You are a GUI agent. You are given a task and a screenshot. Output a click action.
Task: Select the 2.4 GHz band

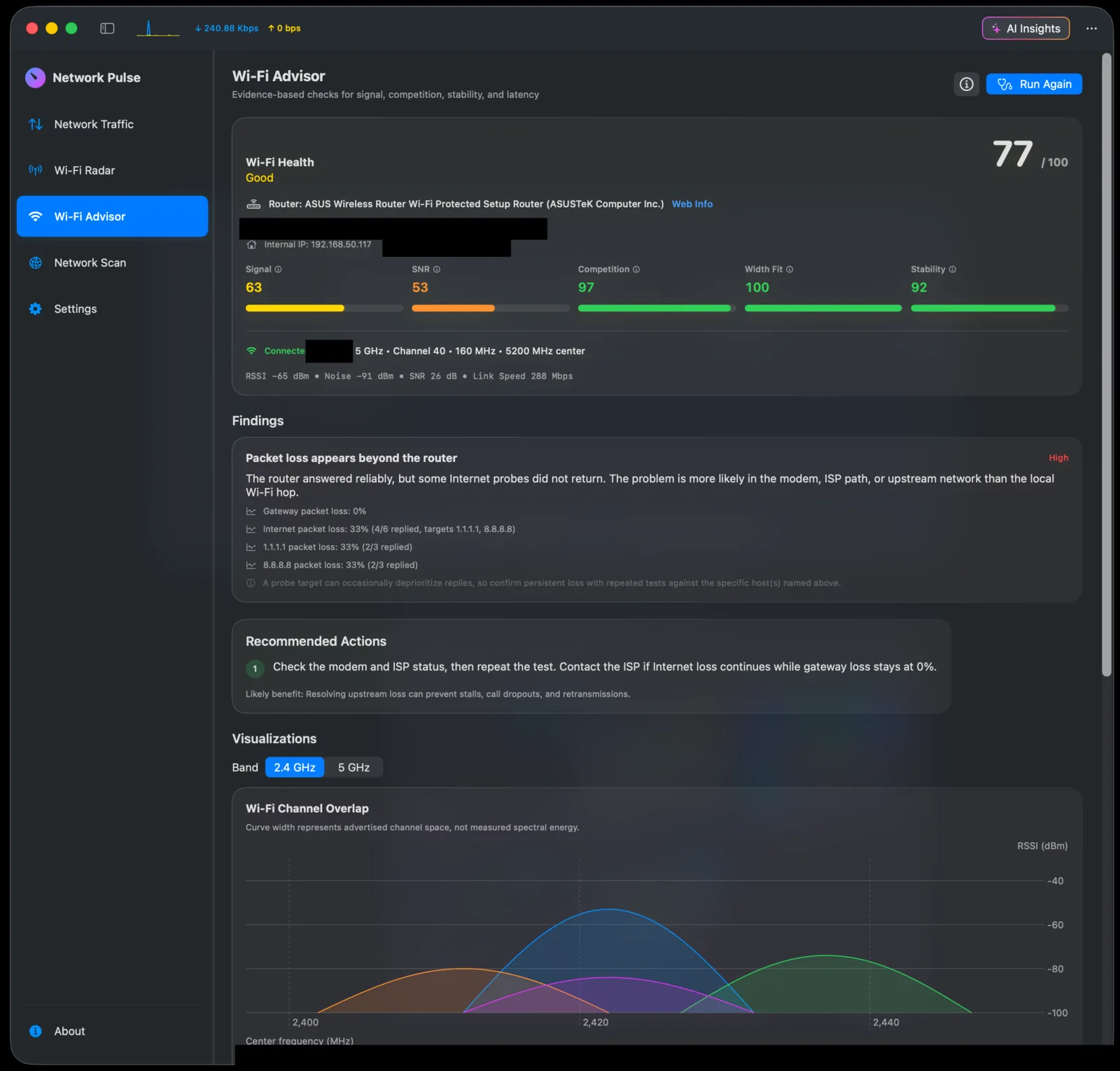[x=295, y=767]
